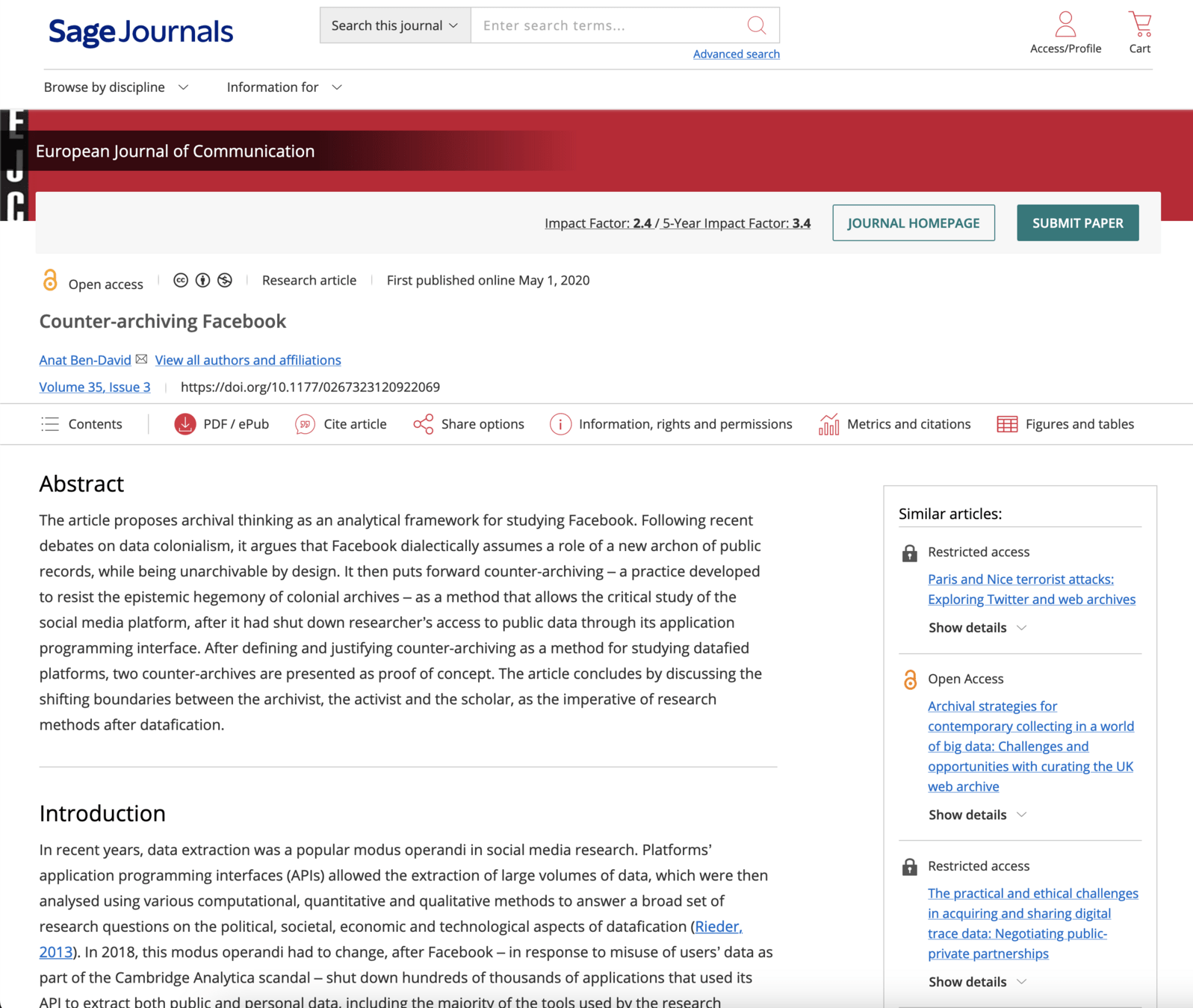Screen dimensions: 1193x1008
Task: Click the orange Open access lock icon
Action: pyautogui.click(x=50, y=280)
